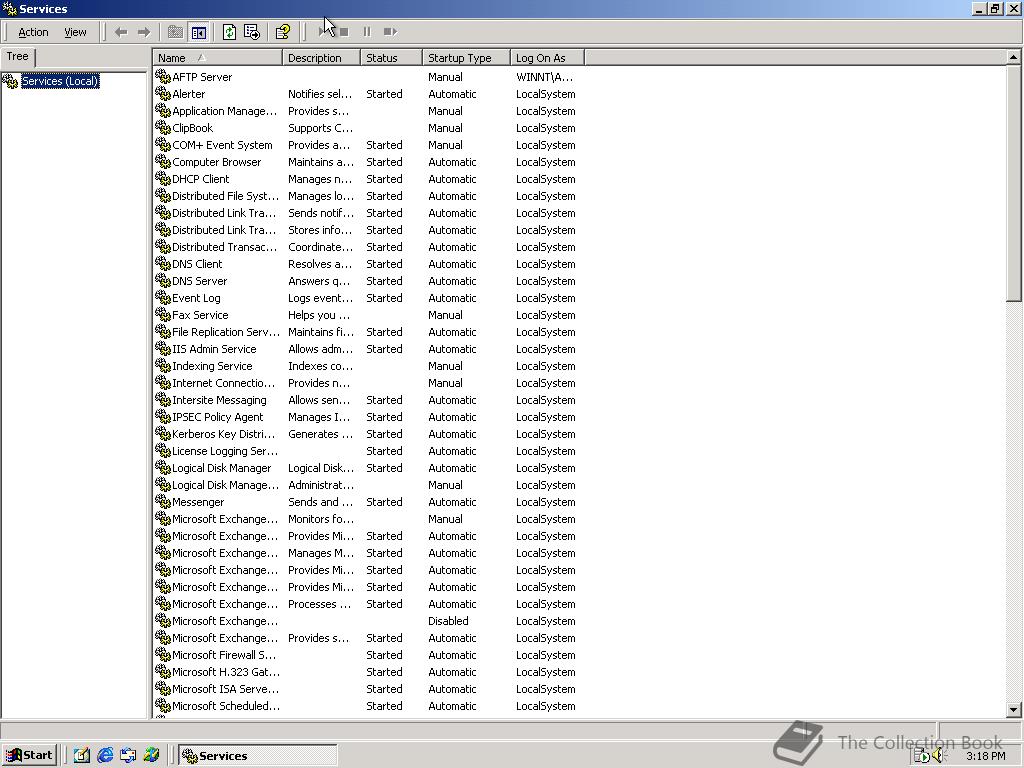Viewport: 1024px width, 768px height.
Task: Switch to the Tree tab
Action: (18, 57)
